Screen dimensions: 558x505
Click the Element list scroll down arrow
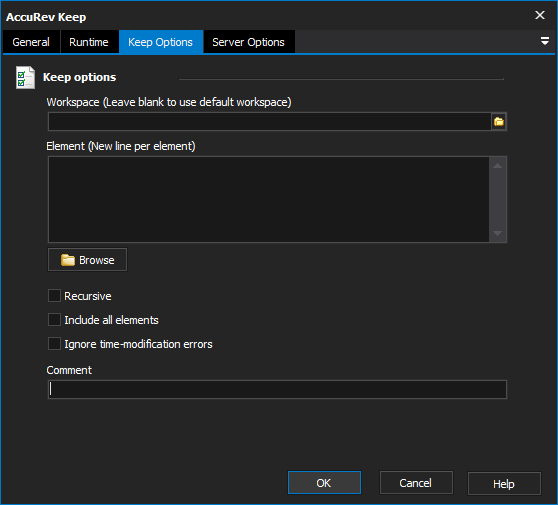point(498,233)
